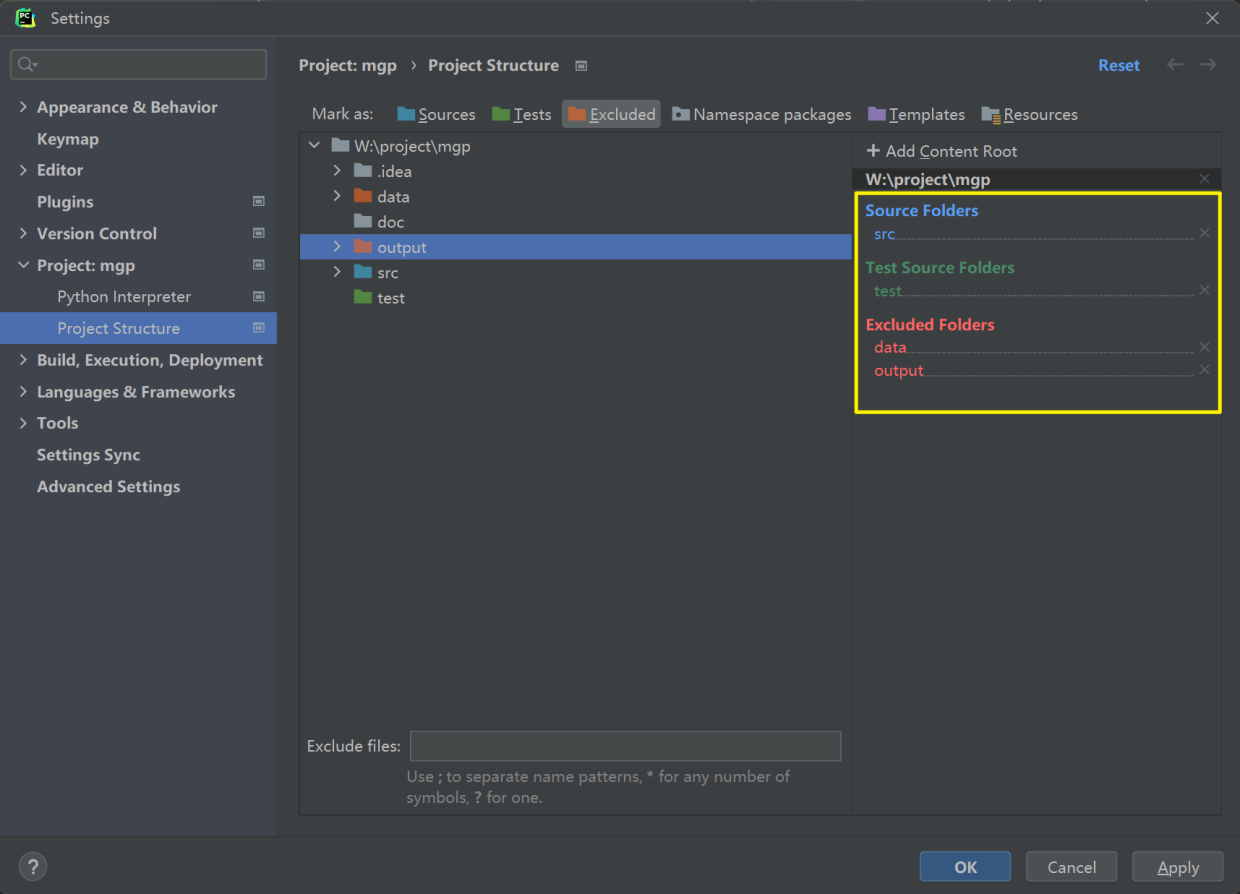Screen dimensions: 1240x894
Task: Open the Project: mgp breadcrumb
Action: click(348, 64)
